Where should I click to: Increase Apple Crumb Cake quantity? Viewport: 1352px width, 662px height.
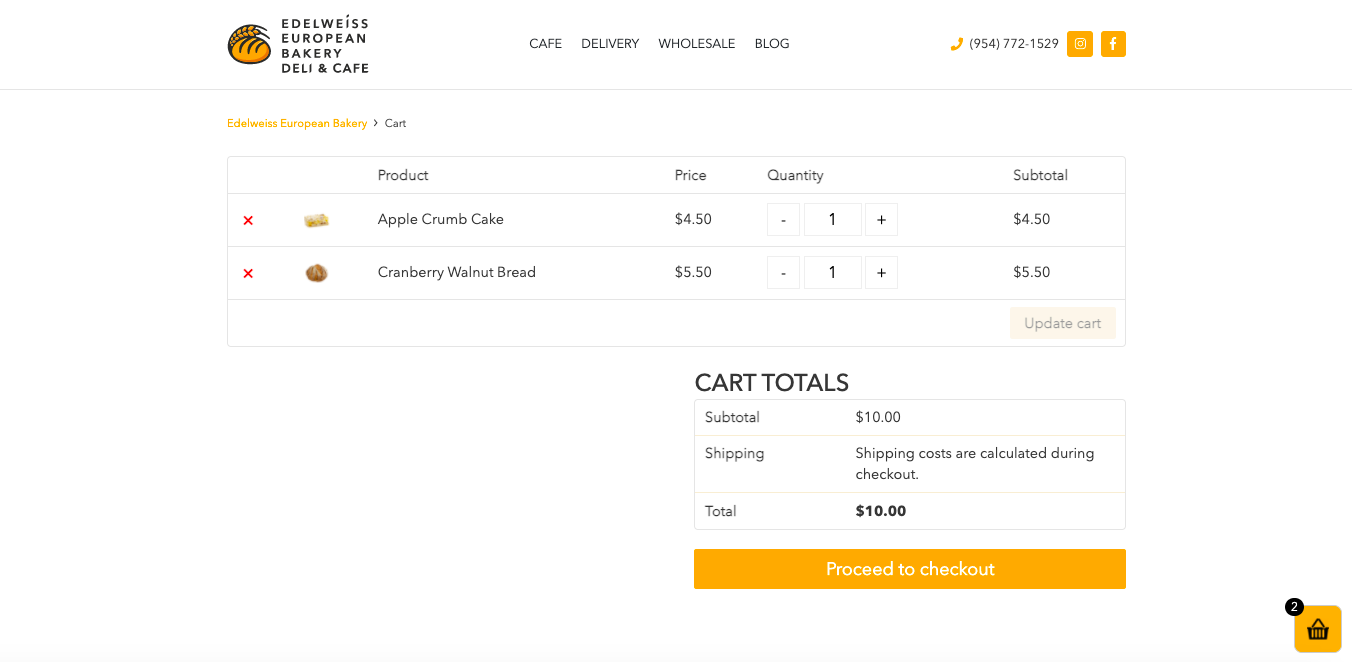881,220
